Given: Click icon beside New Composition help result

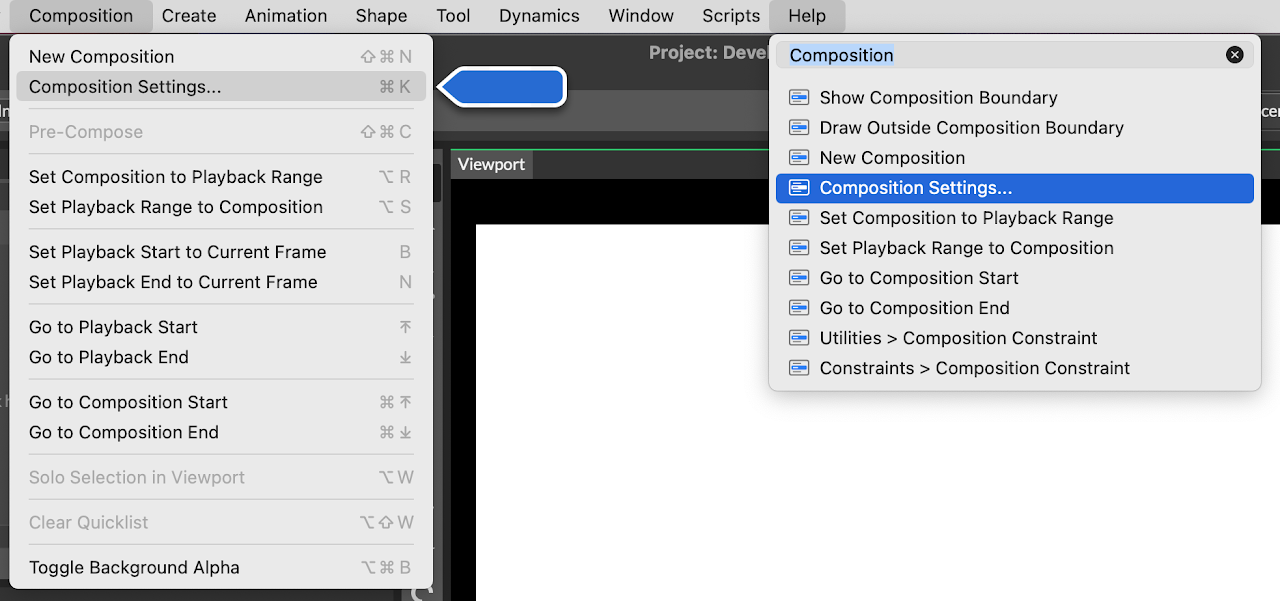Looking at the screenshot, I should [798, 158].
